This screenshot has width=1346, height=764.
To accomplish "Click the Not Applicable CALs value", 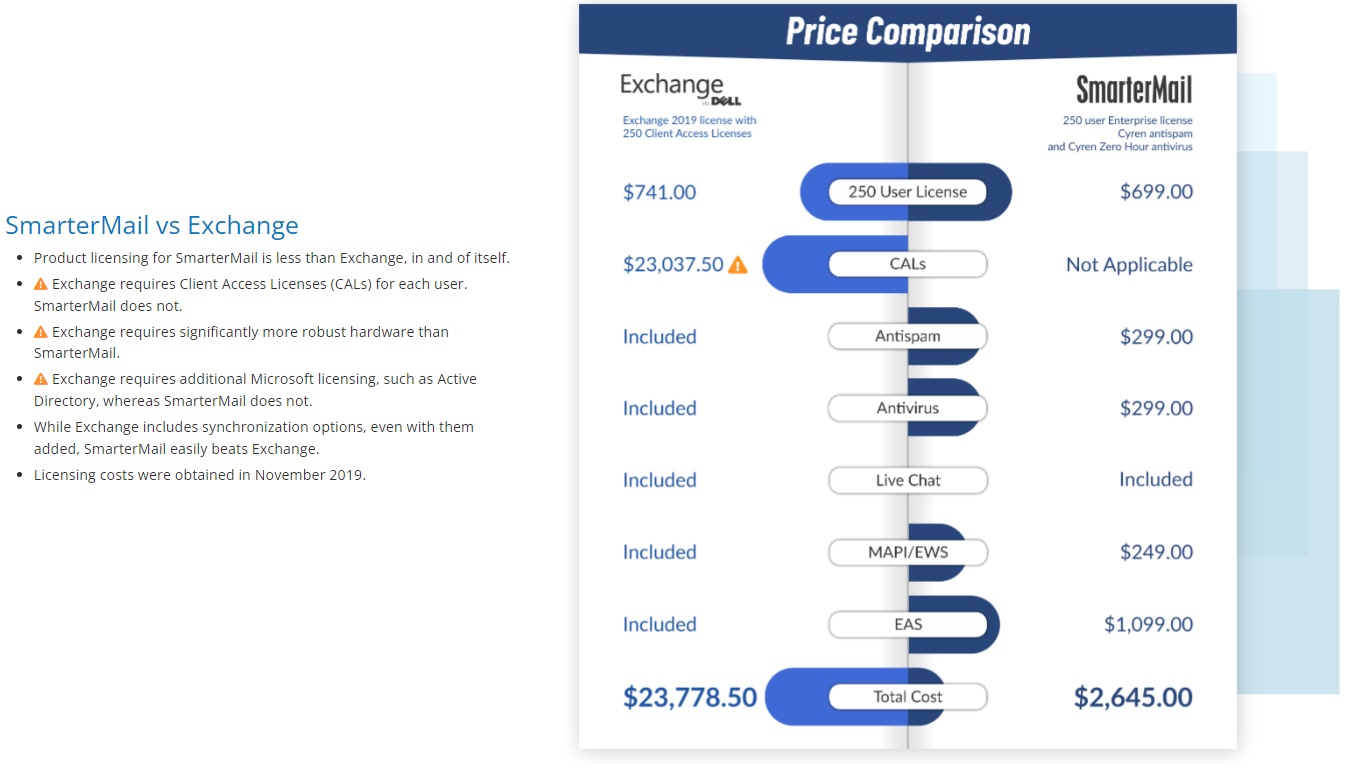I will coord(1129,265).
